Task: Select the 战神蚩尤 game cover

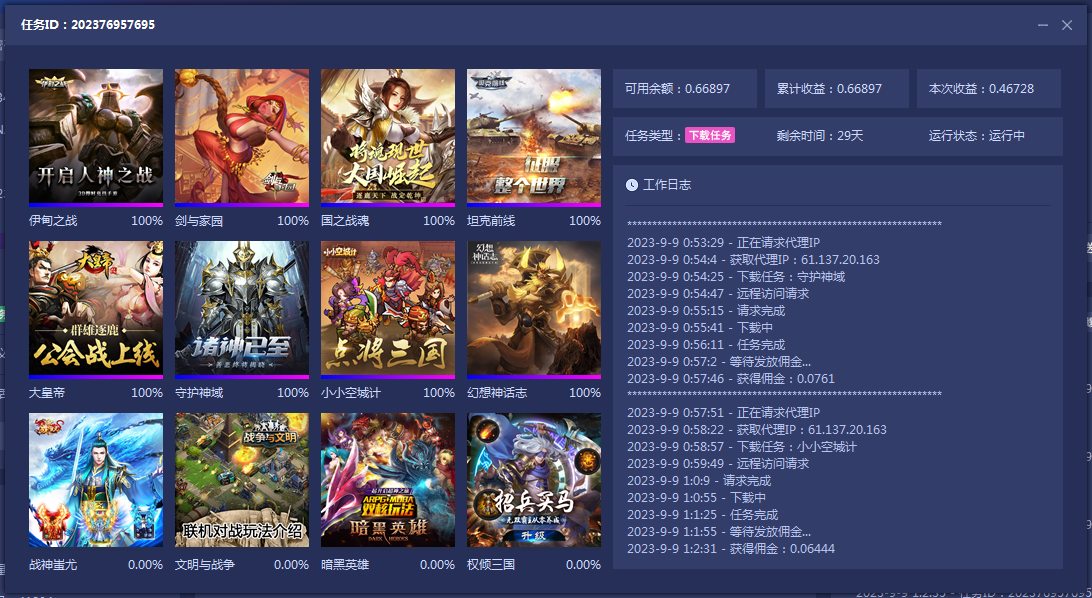Action: [96, 480]
